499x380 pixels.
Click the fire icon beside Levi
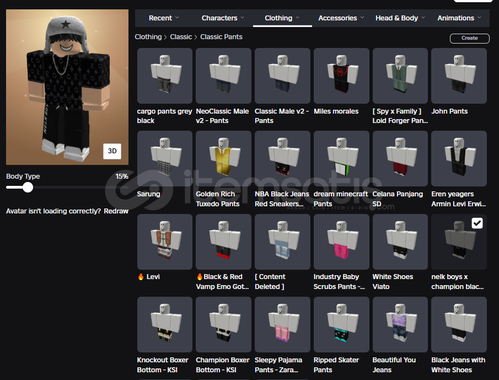pyautogui.click(x=141, y=276)
